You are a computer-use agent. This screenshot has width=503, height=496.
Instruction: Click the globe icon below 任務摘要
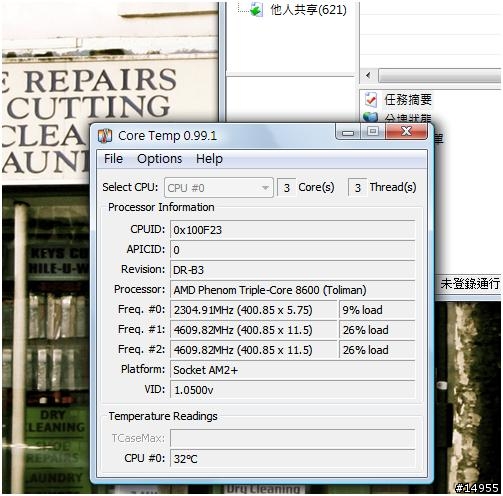(370, 117)
